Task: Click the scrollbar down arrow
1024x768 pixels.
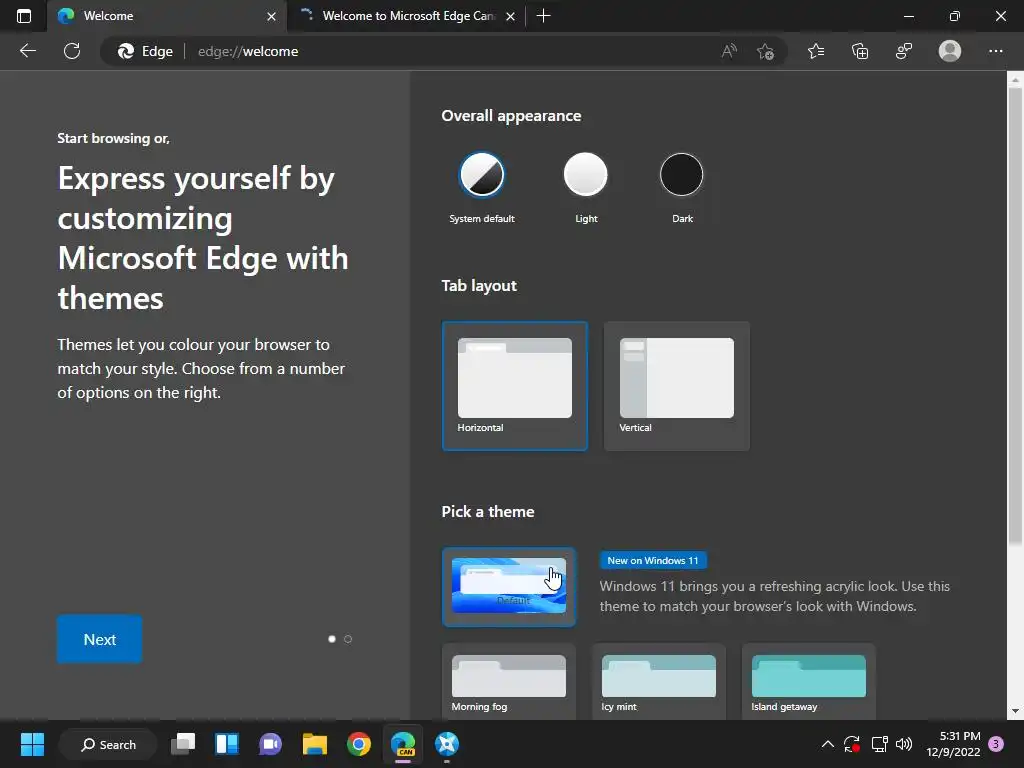Action: tap(1015, 711)
